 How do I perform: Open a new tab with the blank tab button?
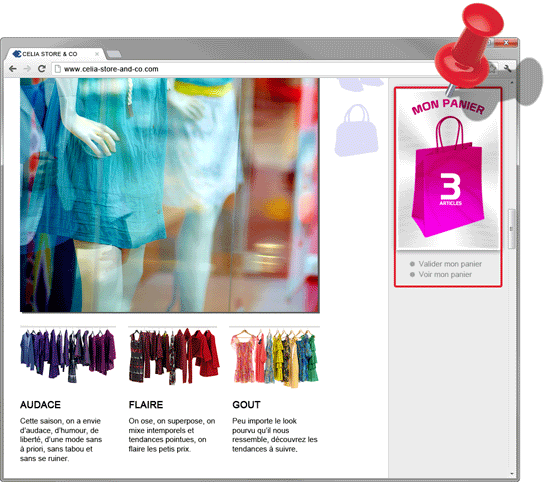pyautogui.click(x=114, y=54)
